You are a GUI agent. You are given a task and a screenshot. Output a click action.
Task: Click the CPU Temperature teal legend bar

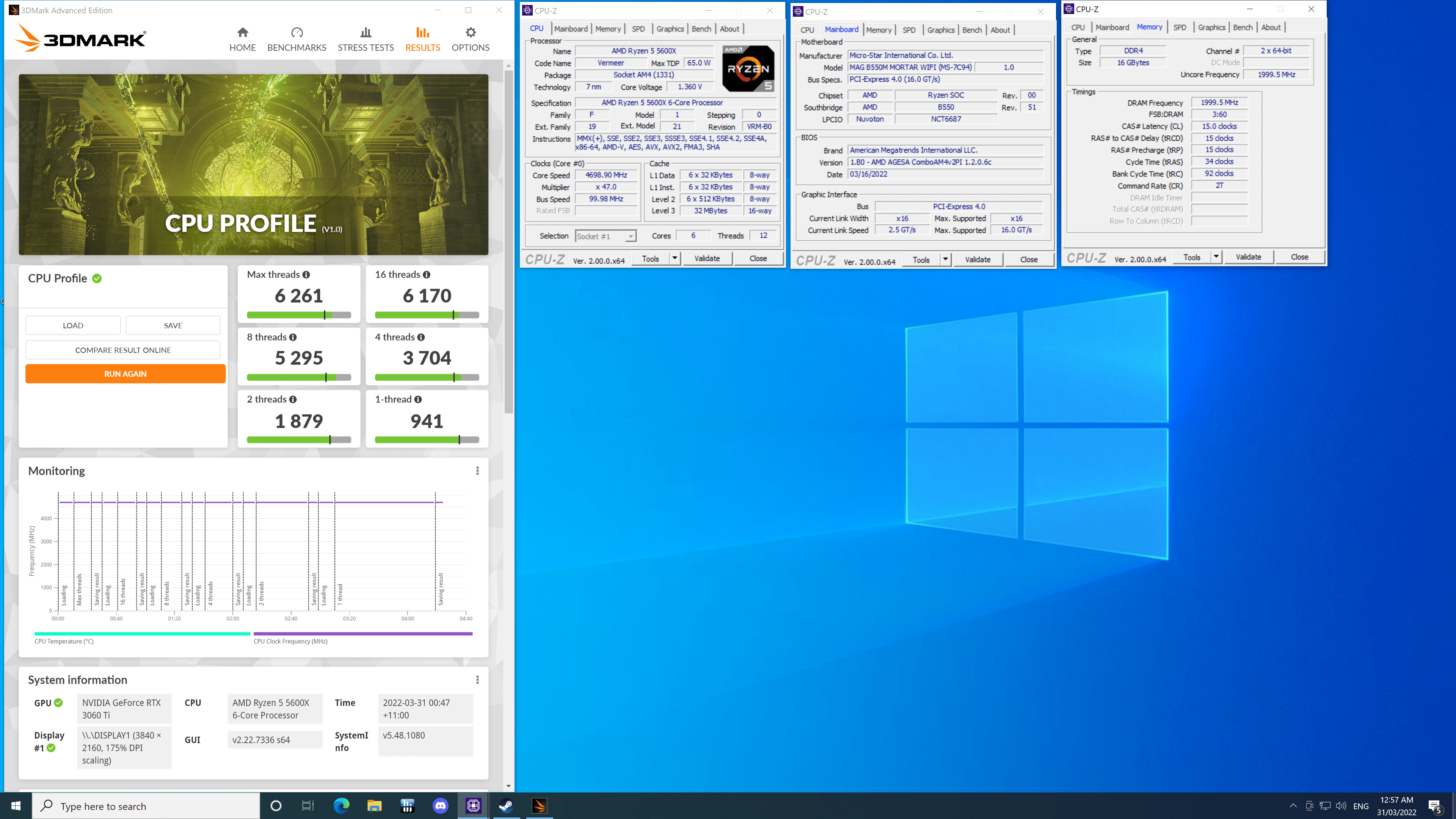coord(143,634)
